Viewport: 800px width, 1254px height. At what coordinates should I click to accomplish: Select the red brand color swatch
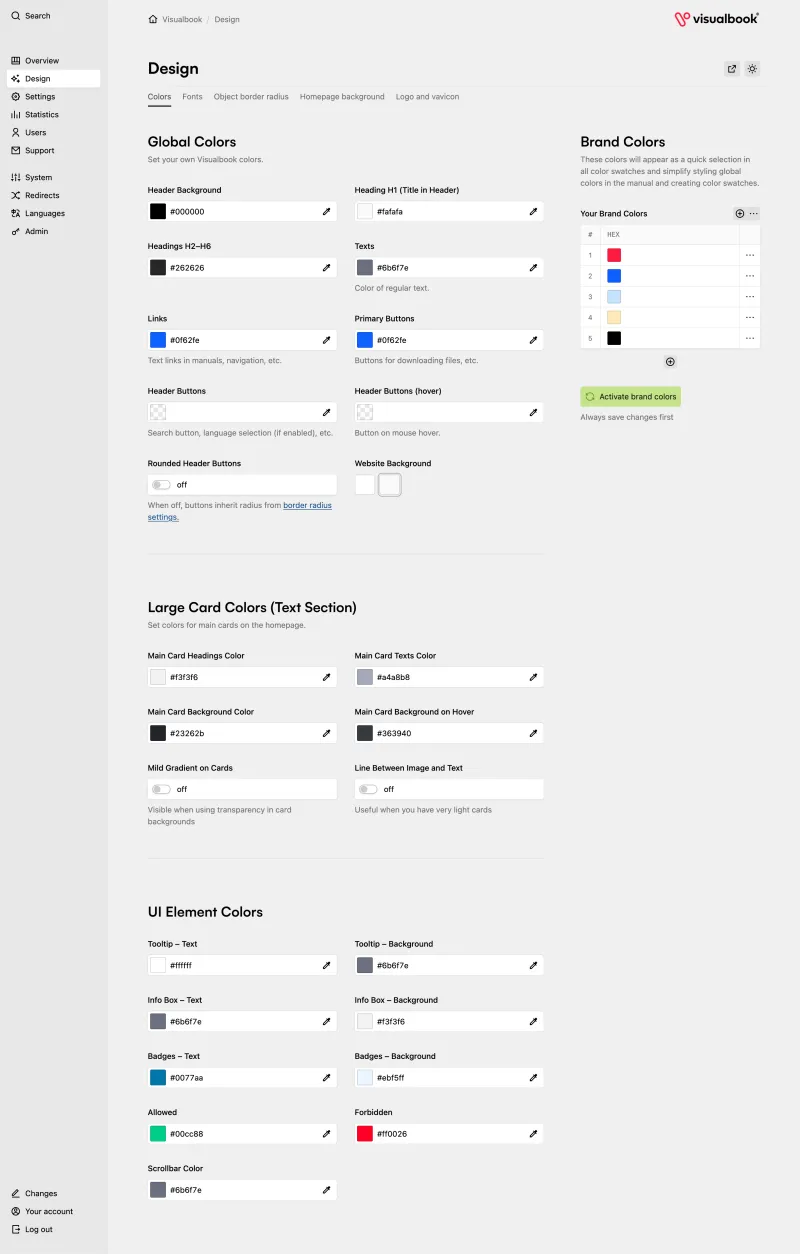(x=614, y=255)
